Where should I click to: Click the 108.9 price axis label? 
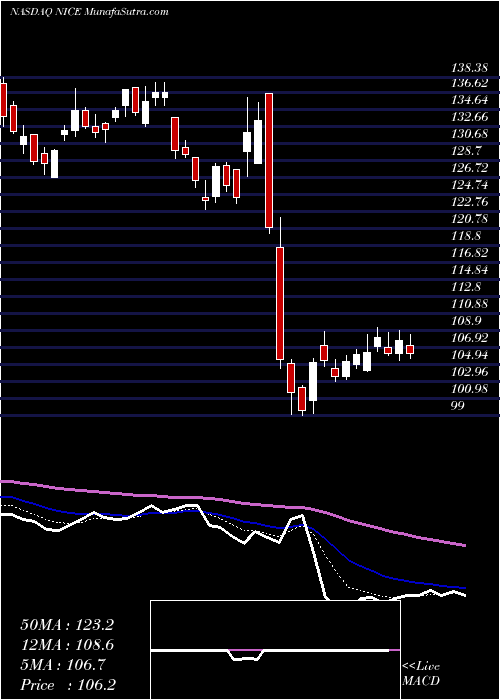coord(467,321)
